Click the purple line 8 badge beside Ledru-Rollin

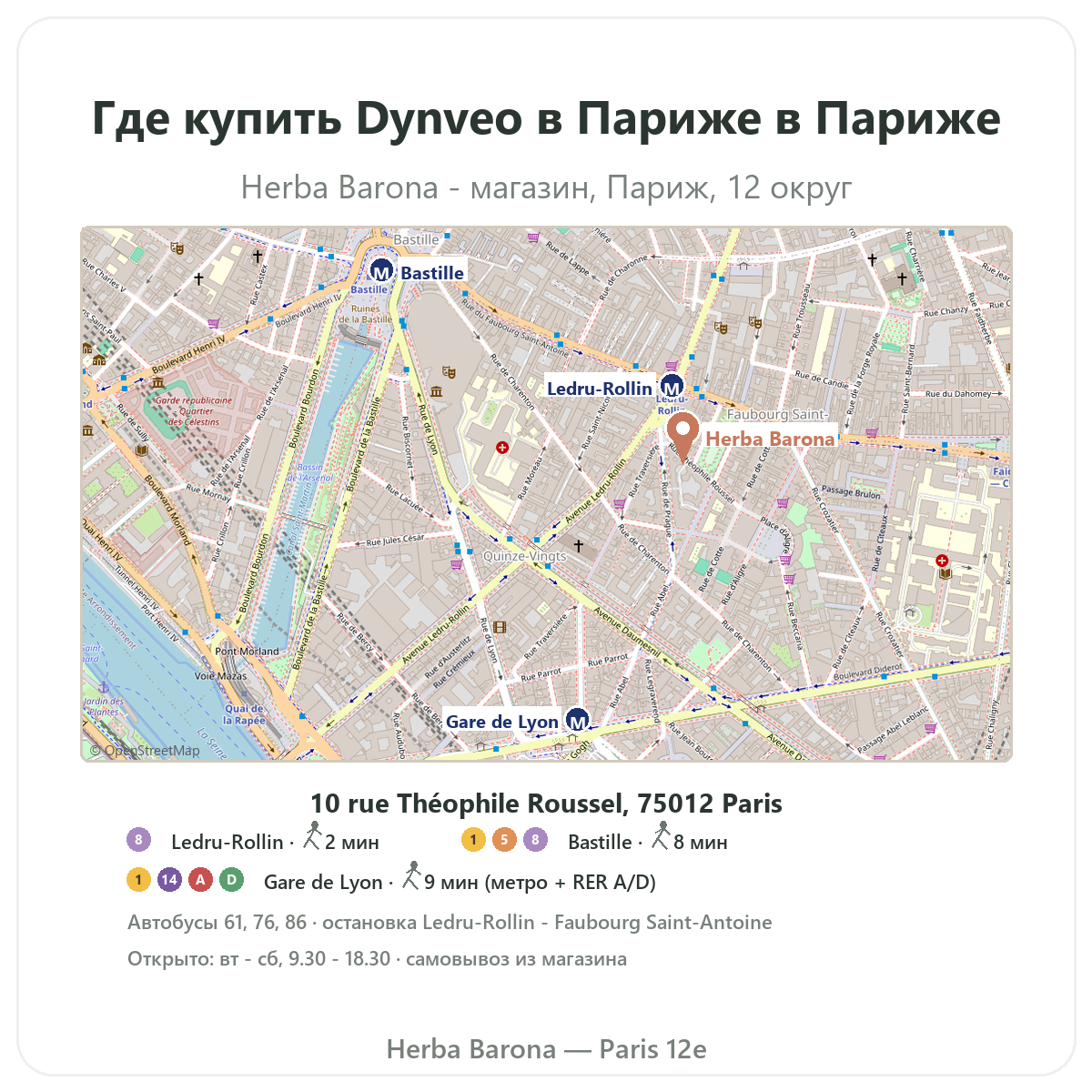click(138, 839)
